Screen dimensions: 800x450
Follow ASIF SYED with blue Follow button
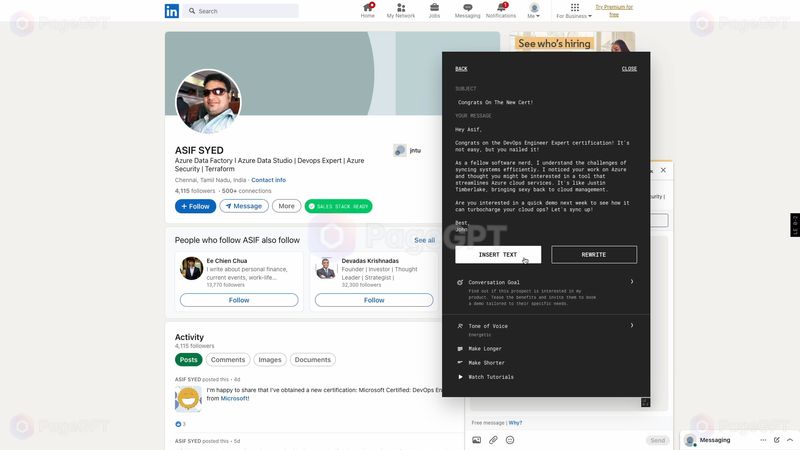click(x=195, y=206)
